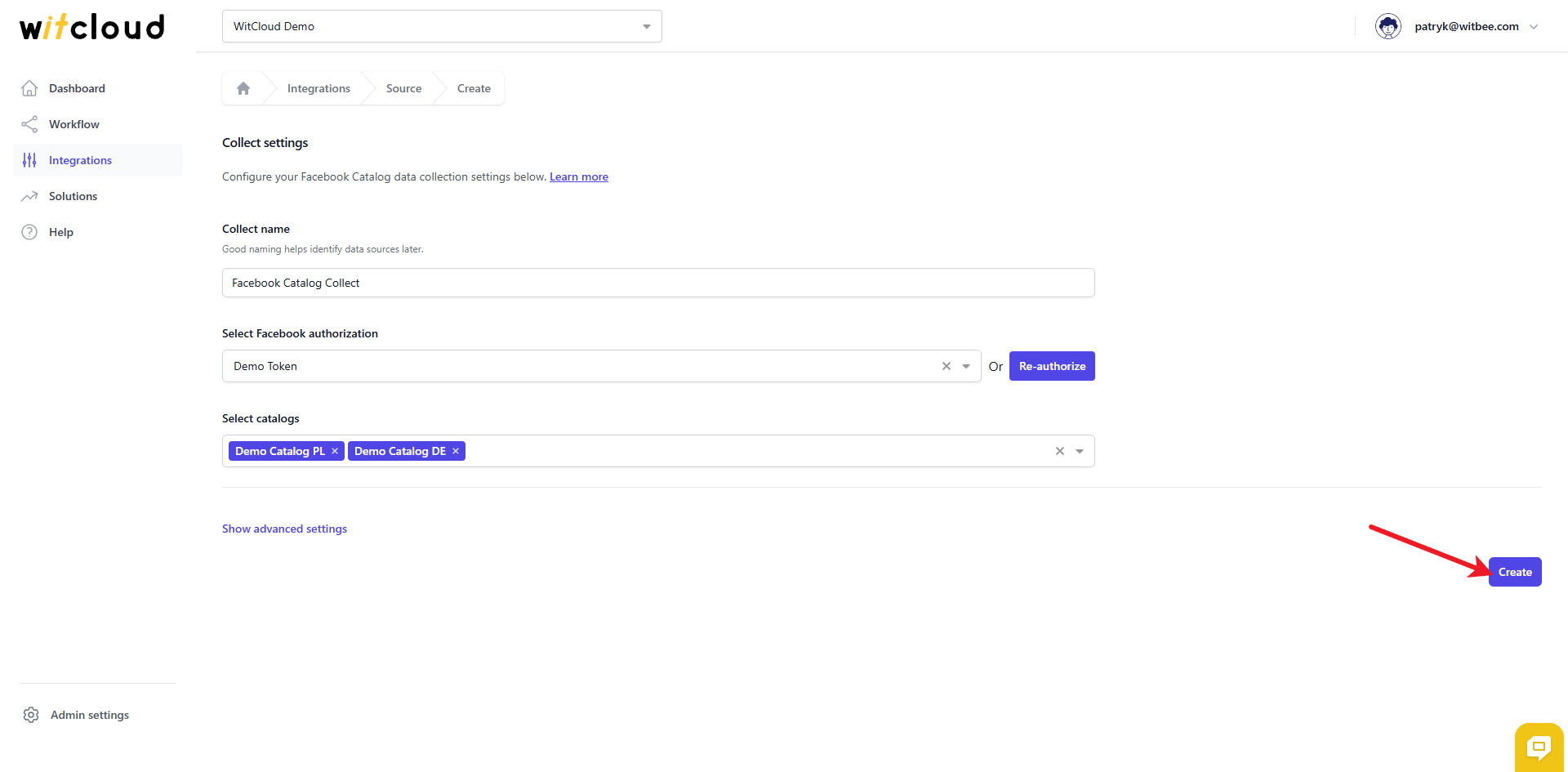This screenshot has height=772, width=1568.
Task: Clear all selected catalogs
Action: (1060, 451)
